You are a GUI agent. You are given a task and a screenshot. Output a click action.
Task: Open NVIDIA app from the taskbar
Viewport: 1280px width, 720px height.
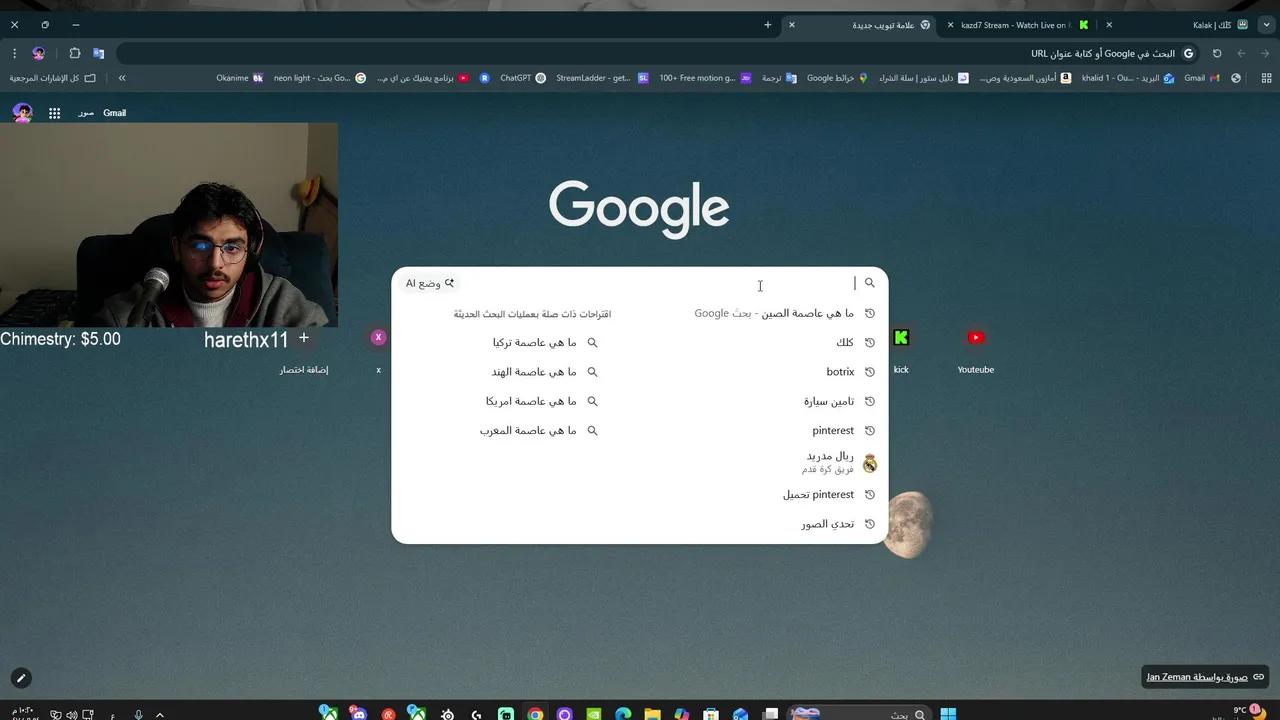click(594, 714)
